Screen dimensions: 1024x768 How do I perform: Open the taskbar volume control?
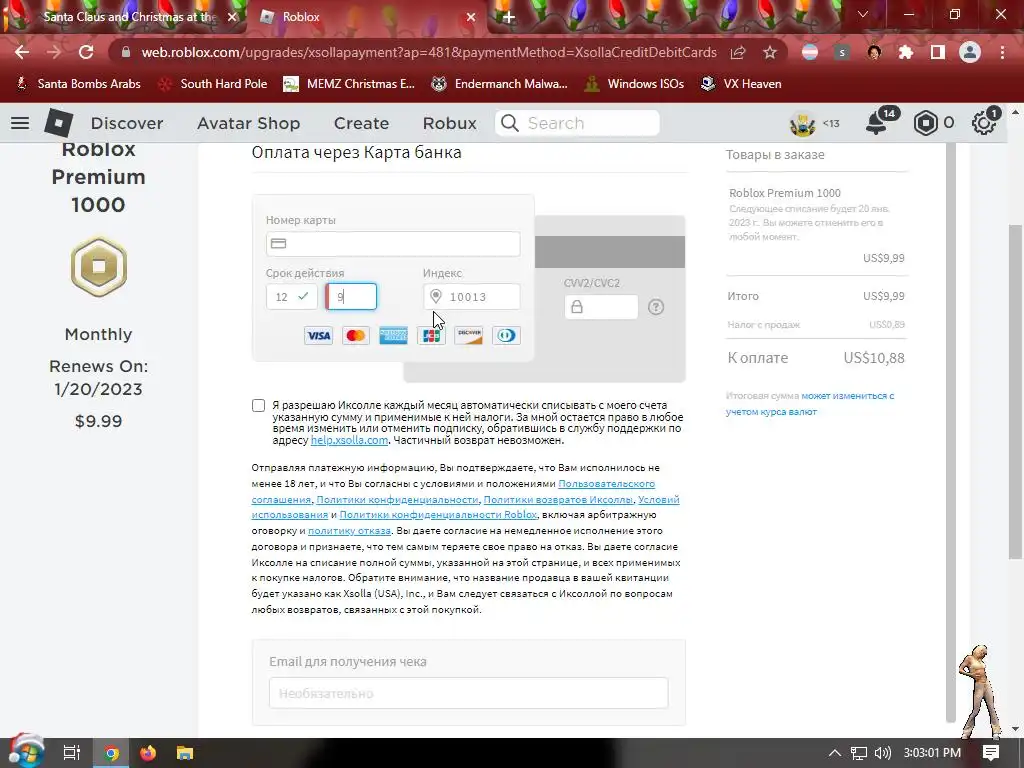click(883, 753)
